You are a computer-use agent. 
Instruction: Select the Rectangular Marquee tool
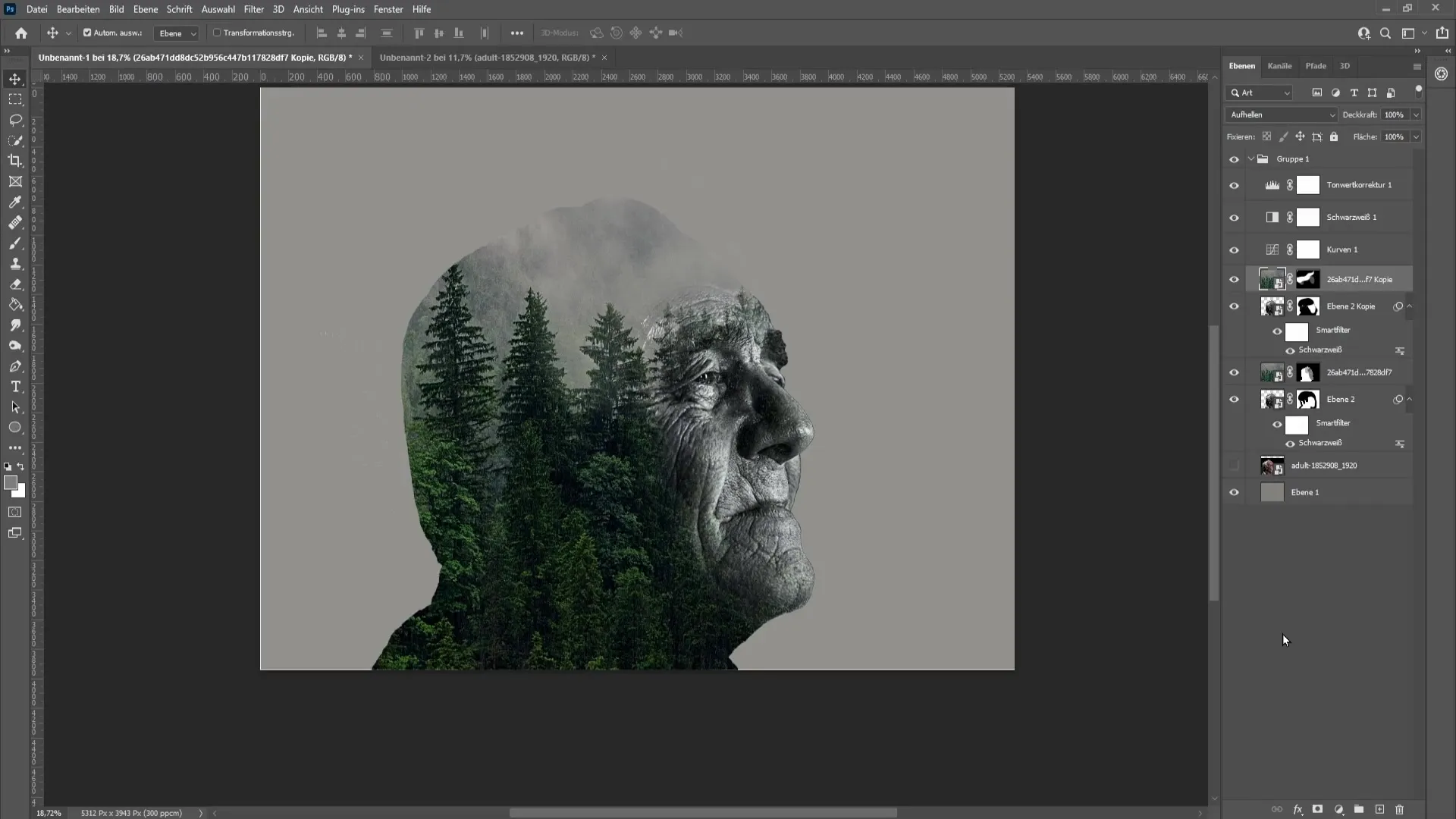15,99
